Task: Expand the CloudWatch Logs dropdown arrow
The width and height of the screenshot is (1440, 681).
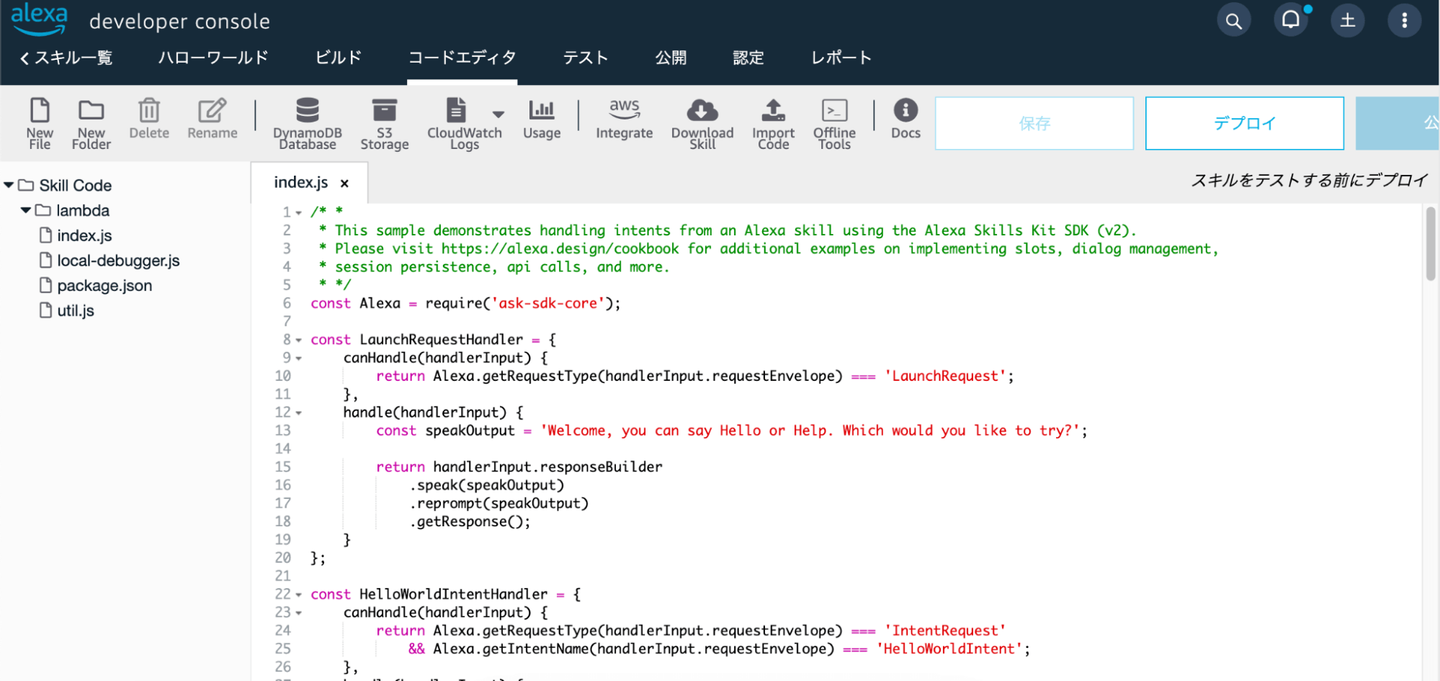Action: [x=498, y=114]
